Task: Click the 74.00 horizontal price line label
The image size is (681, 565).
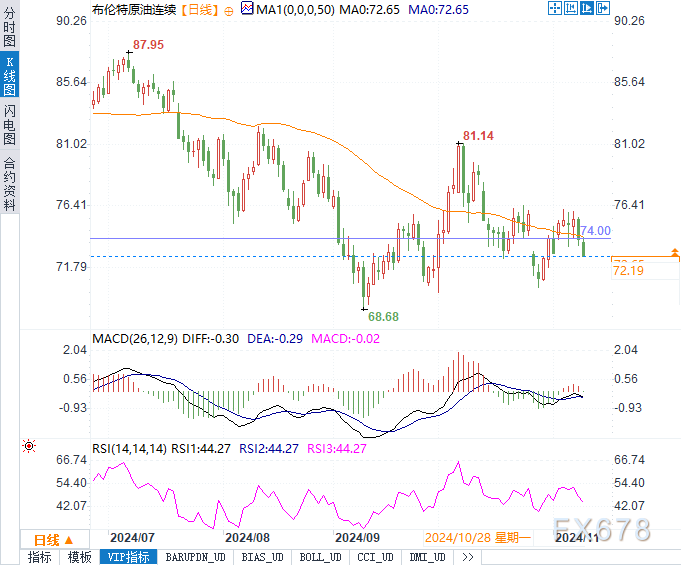Action: click(x=595, y=231)
